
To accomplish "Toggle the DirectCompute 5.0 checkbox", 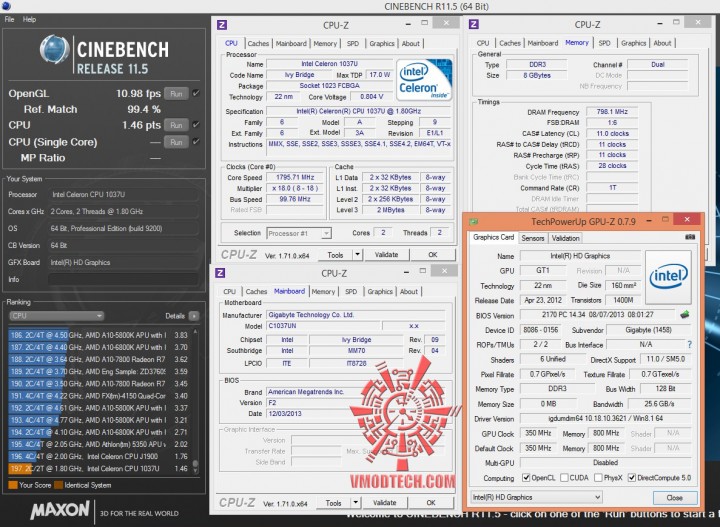I will point(632,477).
